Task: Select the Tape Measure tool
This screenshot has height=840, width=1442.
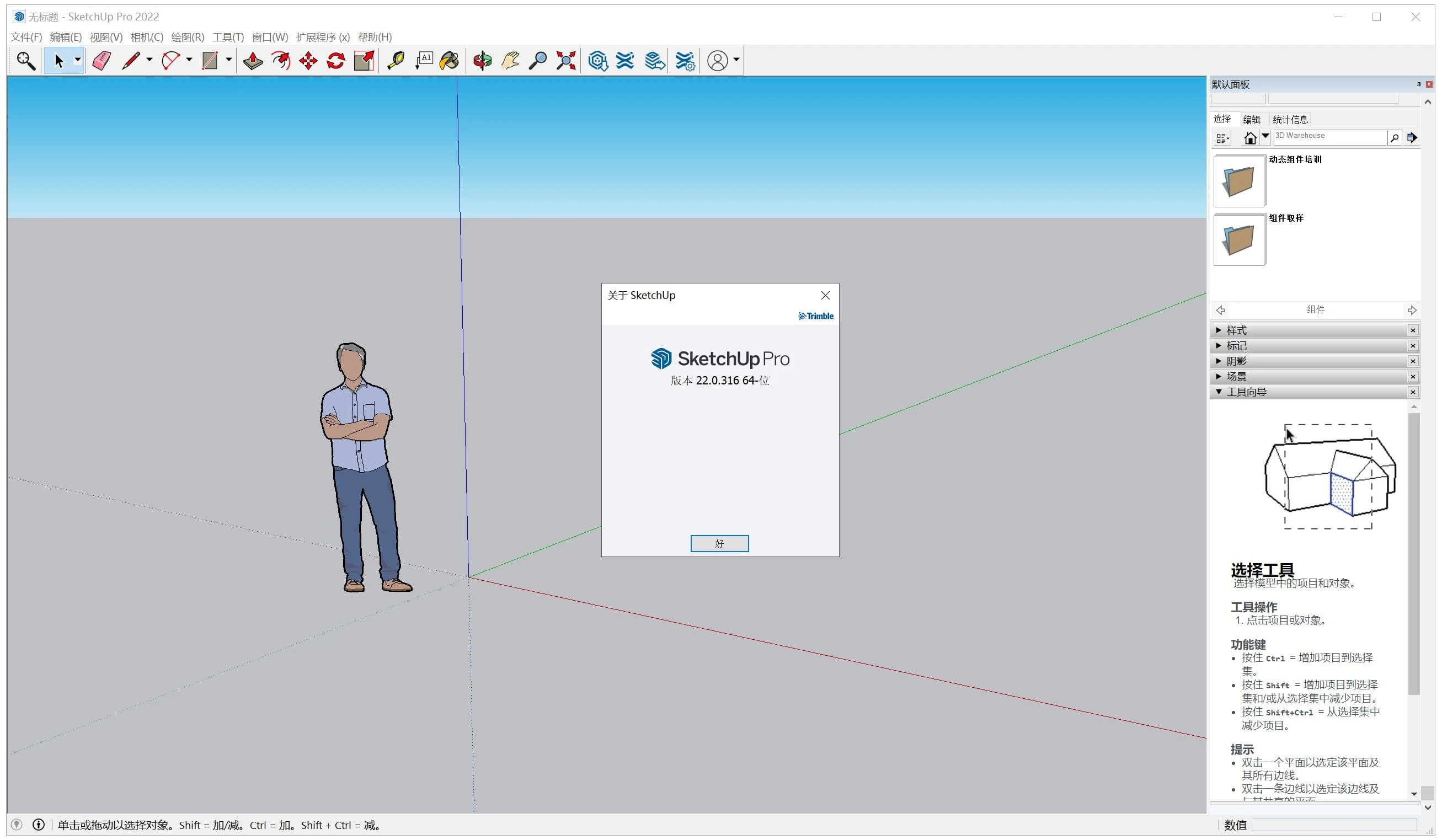Action: tap(395, 60)
